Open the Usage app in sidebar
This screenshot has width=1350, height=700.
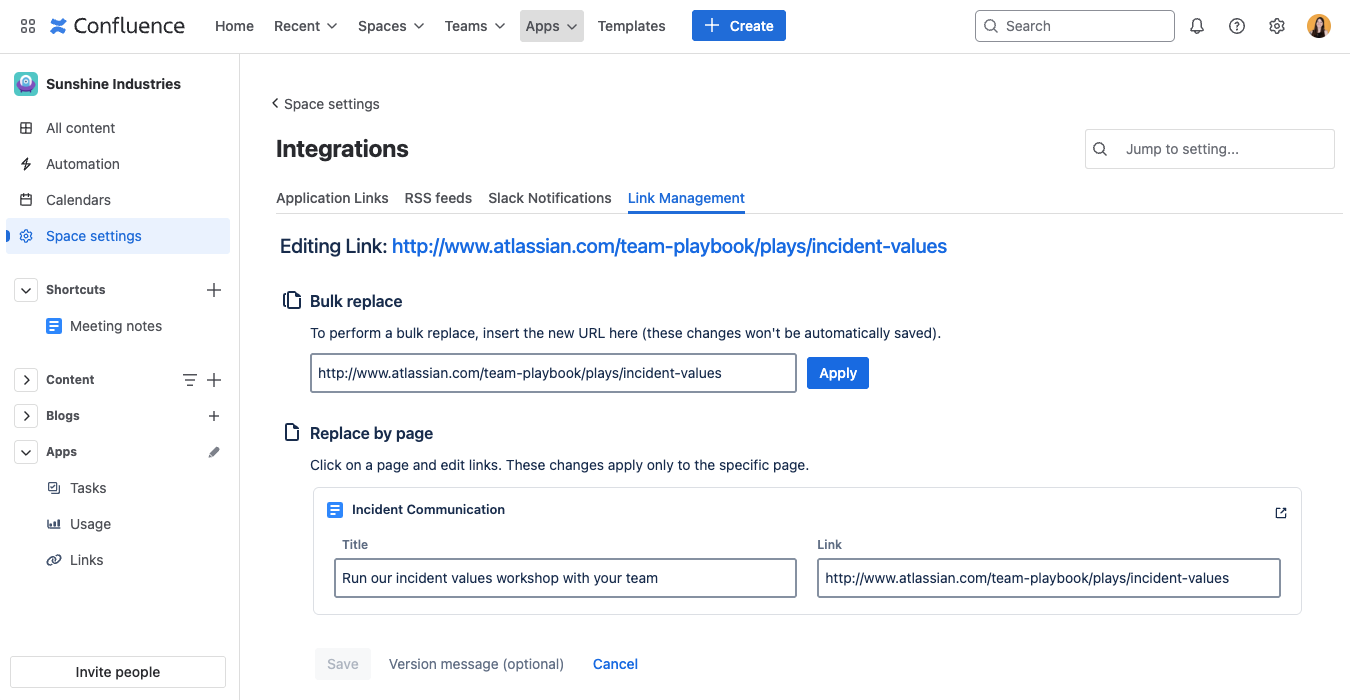pos(88,523)
